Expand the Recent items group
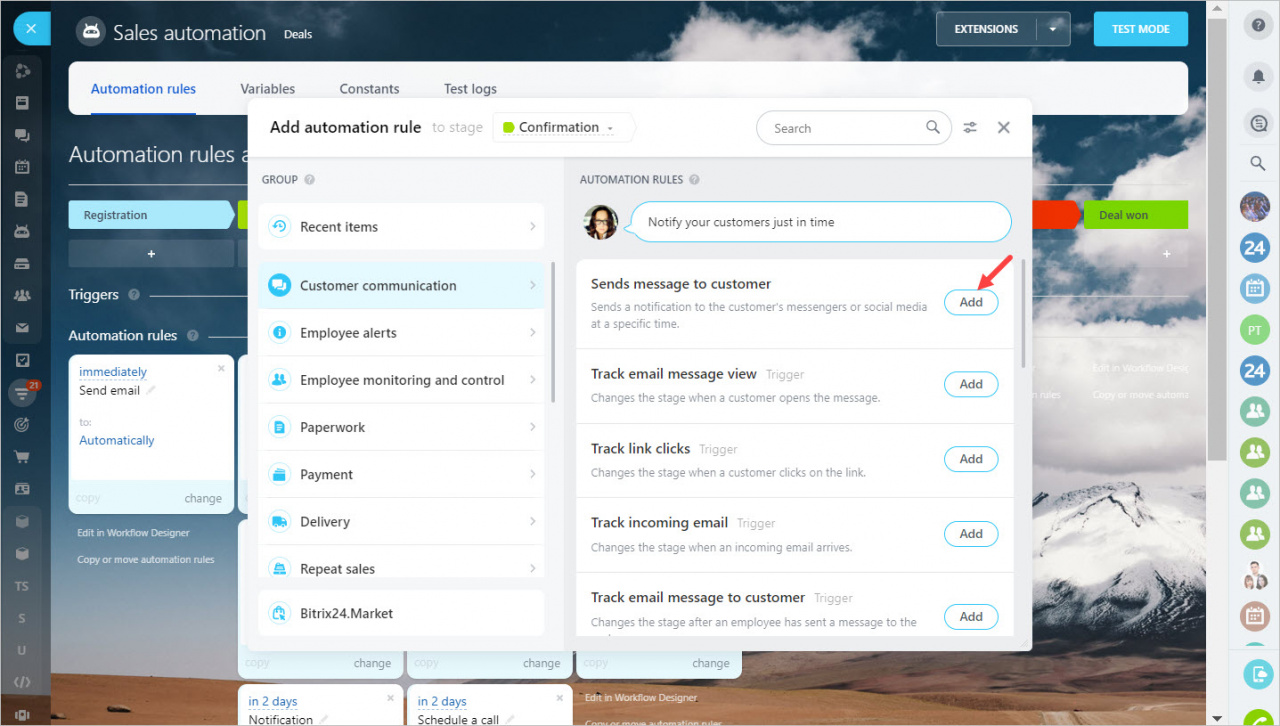1280x726 pixels. pos(401,227)
